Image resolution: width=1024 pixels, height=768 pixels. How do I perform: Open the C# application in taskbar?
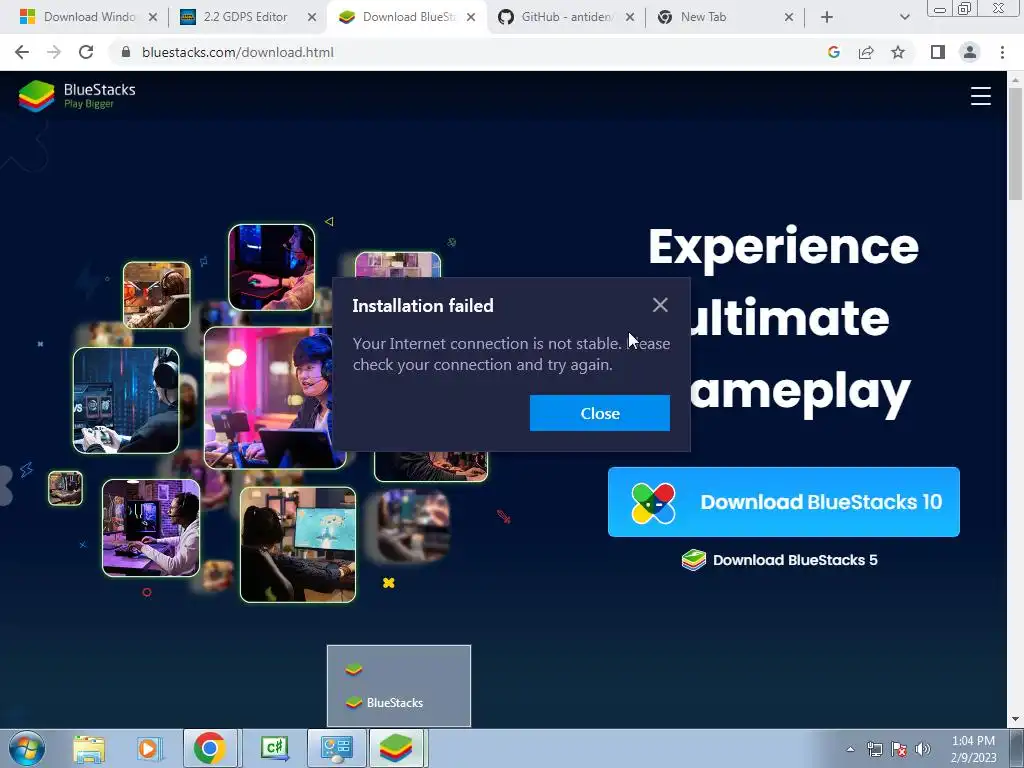coord(274,748)
